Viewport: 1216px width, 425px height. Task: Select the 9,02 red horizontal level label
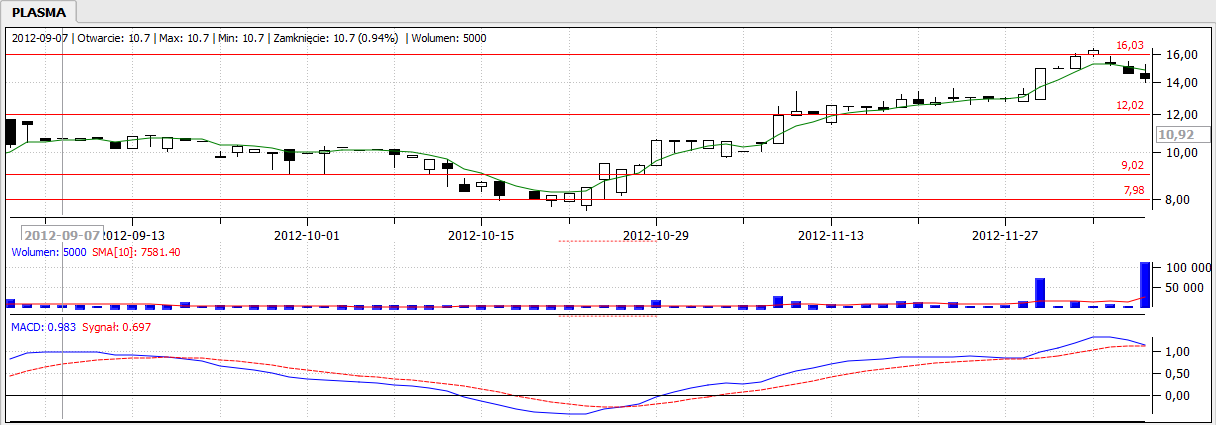click(x=1132, y=165)
